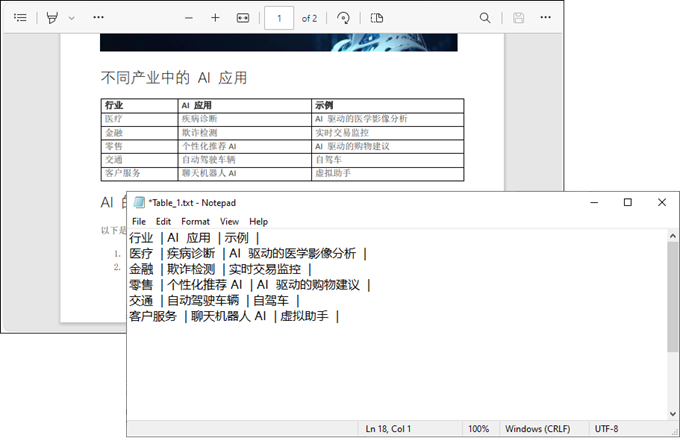The image size is (680, 438).
Task: Click the Notepad scrollbar down arrow
Action: pos(673,413)
